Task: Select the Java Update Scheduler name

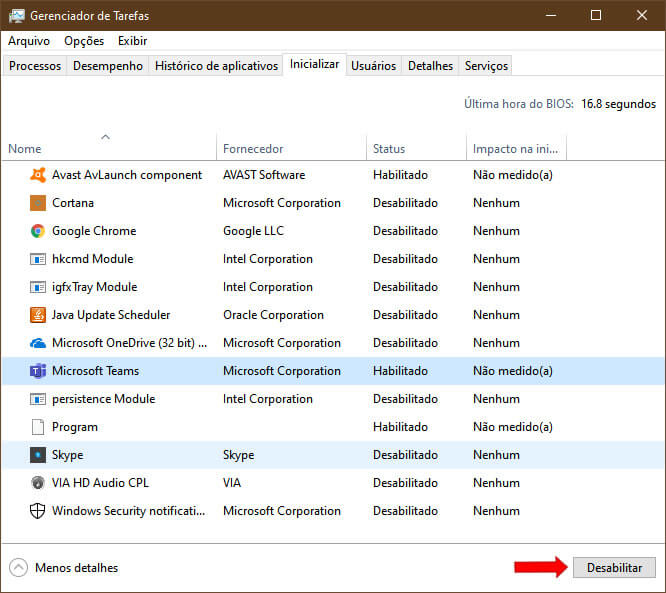Action: click(111, 315)
